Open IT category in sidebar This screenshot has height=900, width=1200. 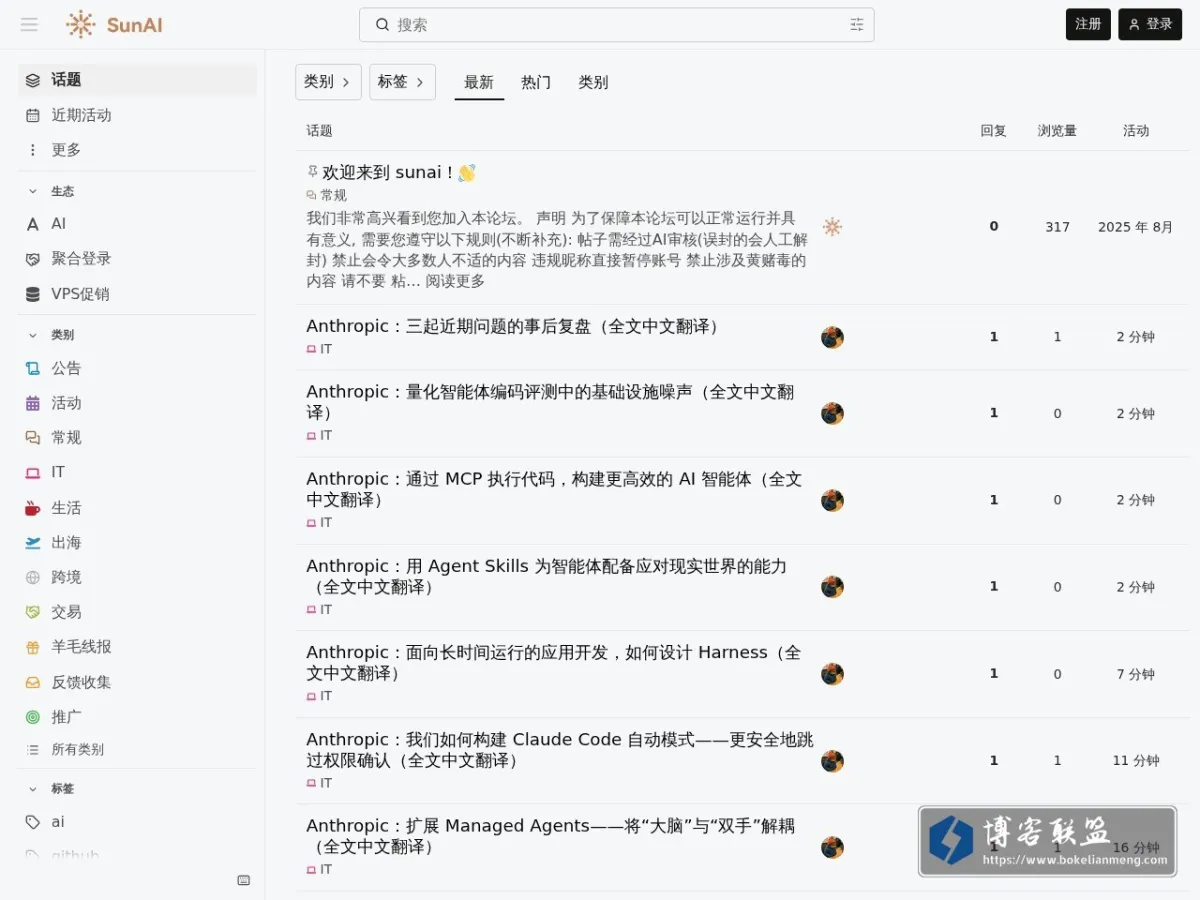pos(137,472)
